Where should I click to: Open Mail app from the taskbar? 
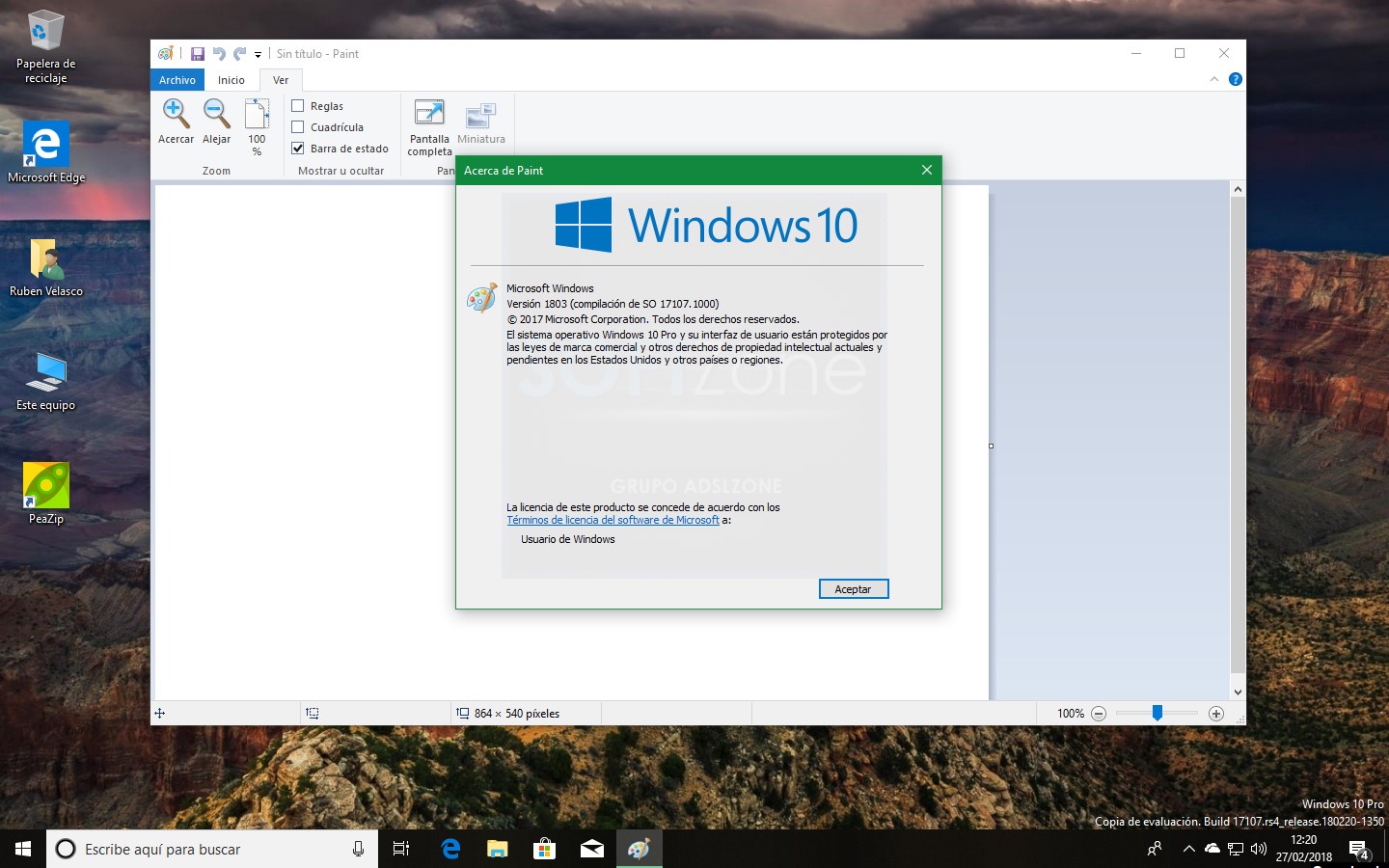coord(591,849)
